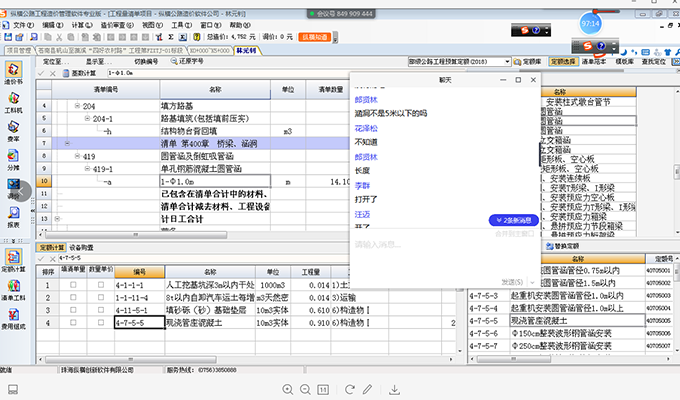Tick 填清单量 checkbox for row 4-1-11-4

(72, 298)
